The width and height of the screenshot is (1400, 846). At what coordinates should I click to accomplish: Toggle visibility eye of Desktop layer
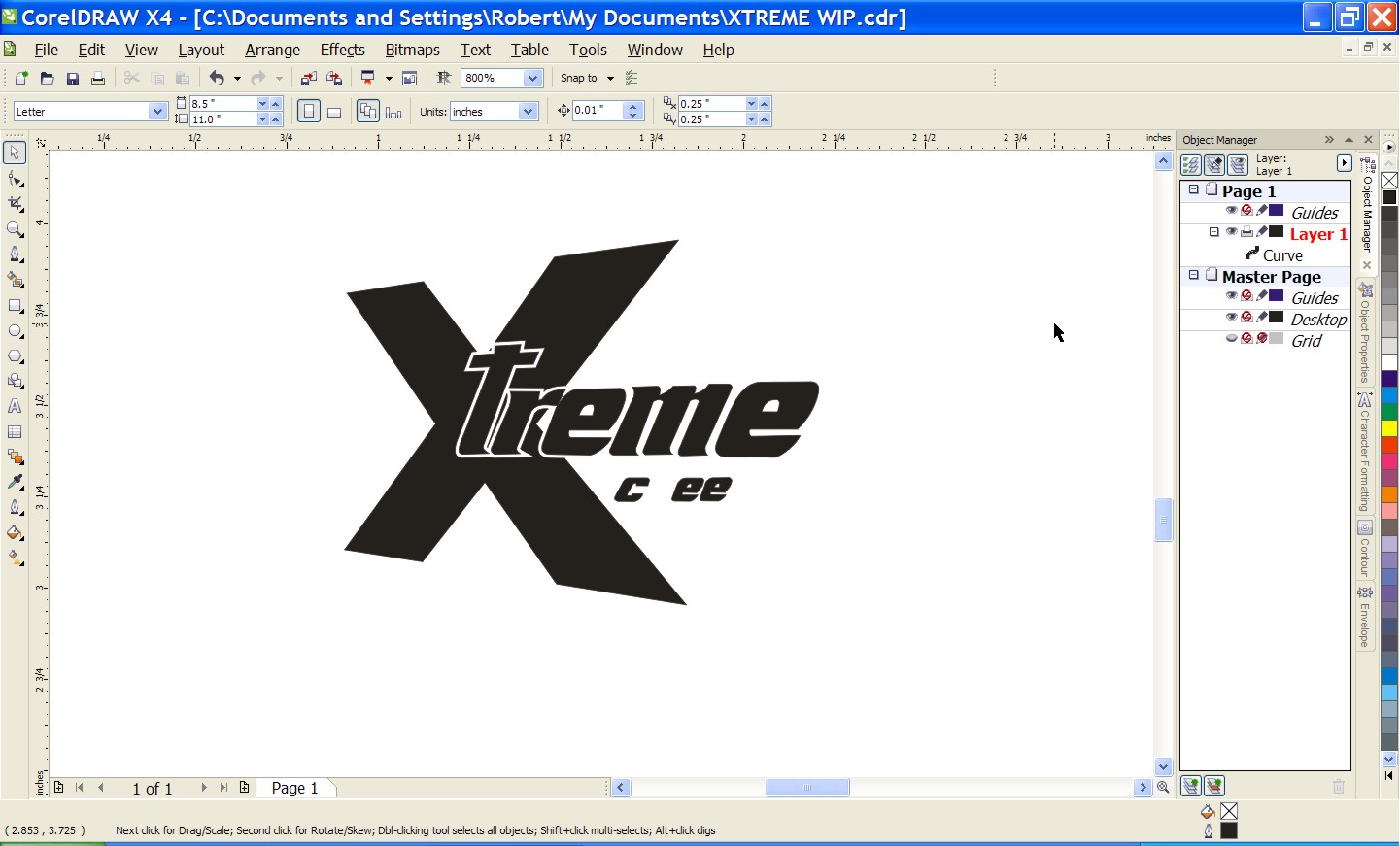(x=1231, y=318)
